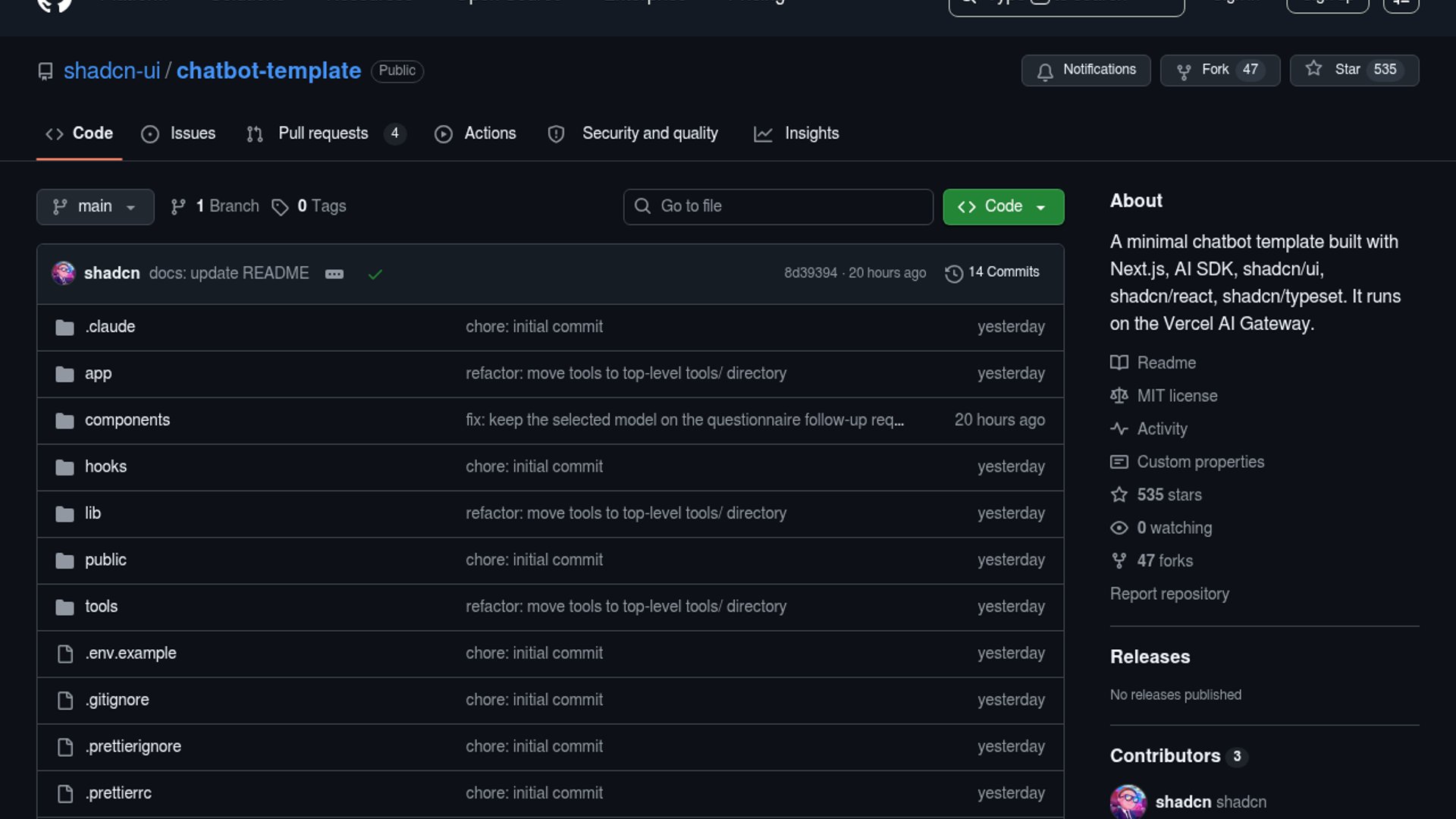Open the components folder
This screenshot has width=1456, height=819.
coord(127,420)
